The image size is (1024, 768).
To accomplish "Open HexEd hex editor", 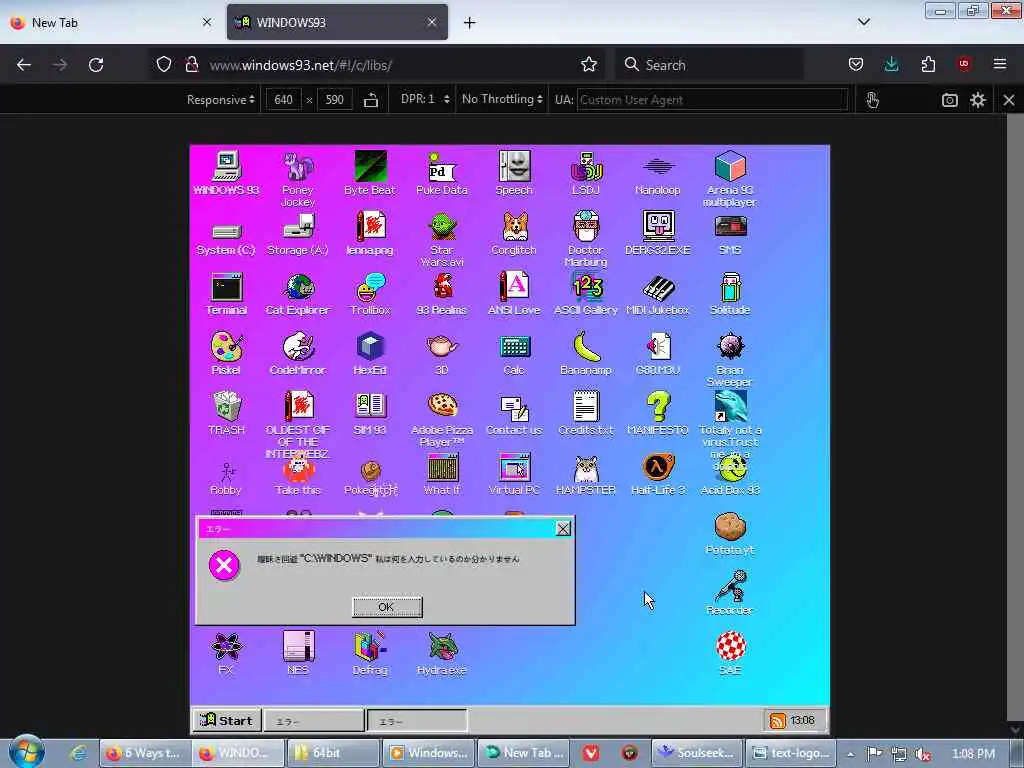I will (x=370, y=353).
